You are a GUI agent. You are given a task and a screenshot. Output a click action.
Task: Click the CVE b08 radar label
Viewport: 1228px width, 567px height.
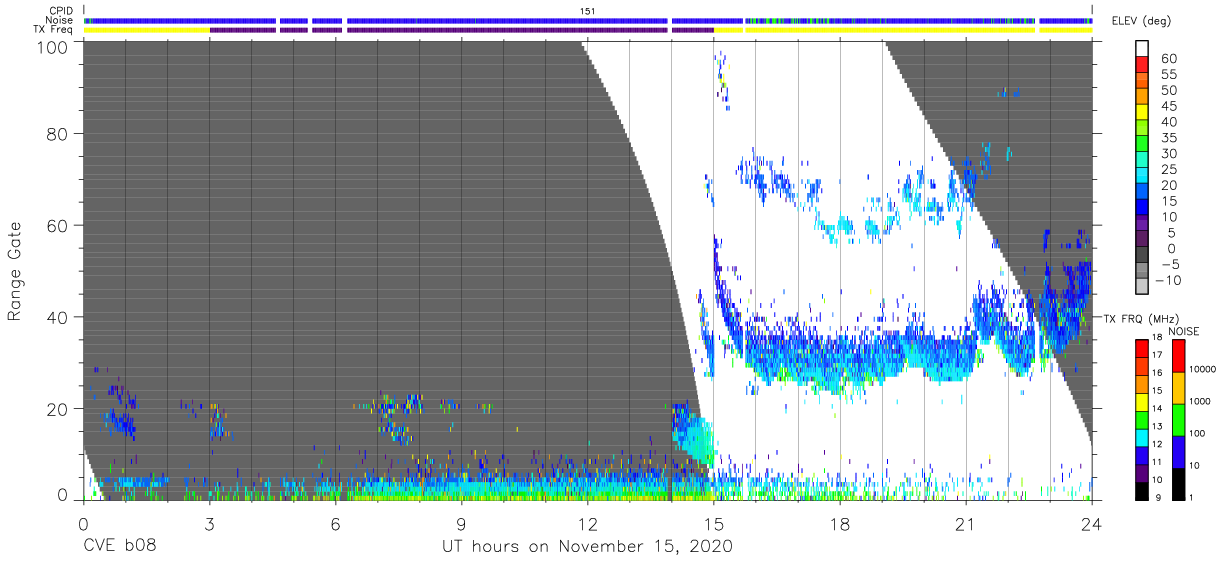pos(119,547)
